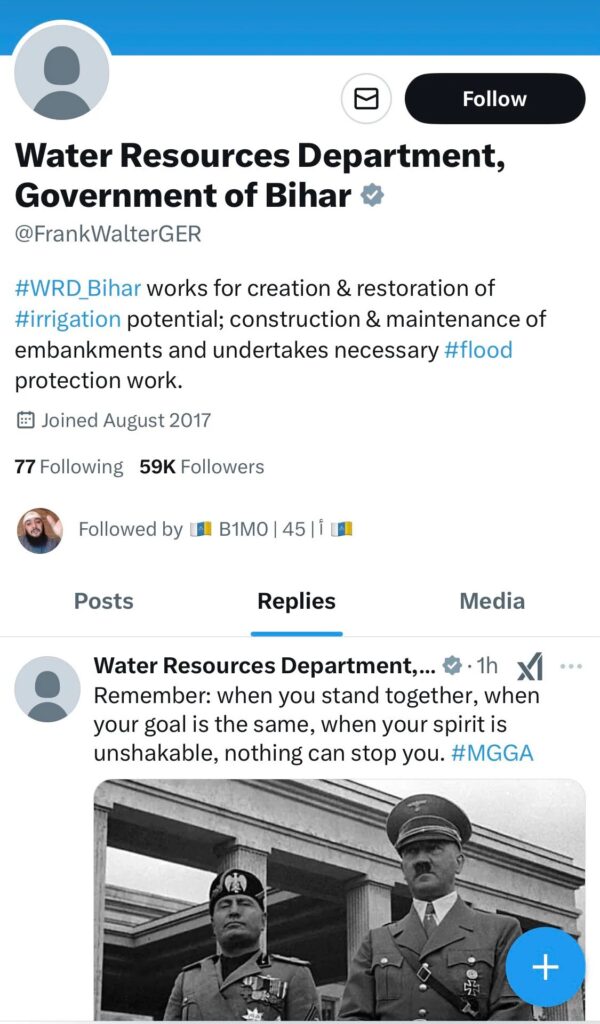600x1024 pixels.
Task: Open the Media tab
Action: (491, 601)
